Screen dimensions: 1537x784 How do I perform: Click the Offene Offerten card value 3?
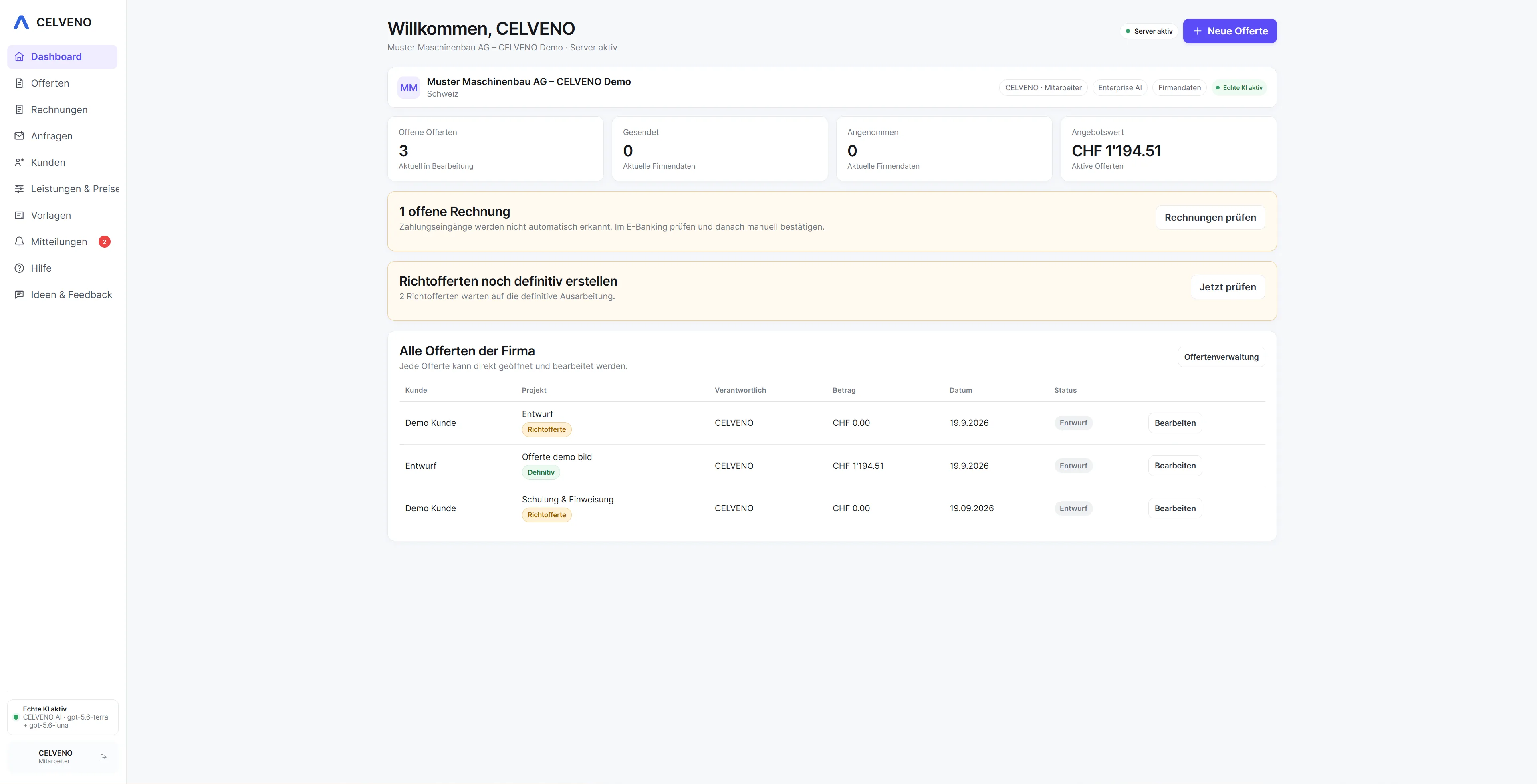pos(403,151)
